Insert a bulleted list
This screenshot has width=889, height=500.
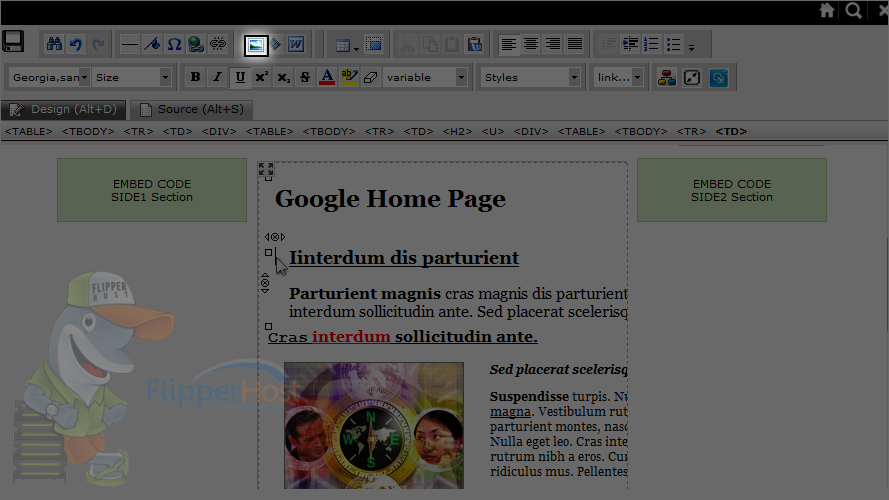click(674, 44)
